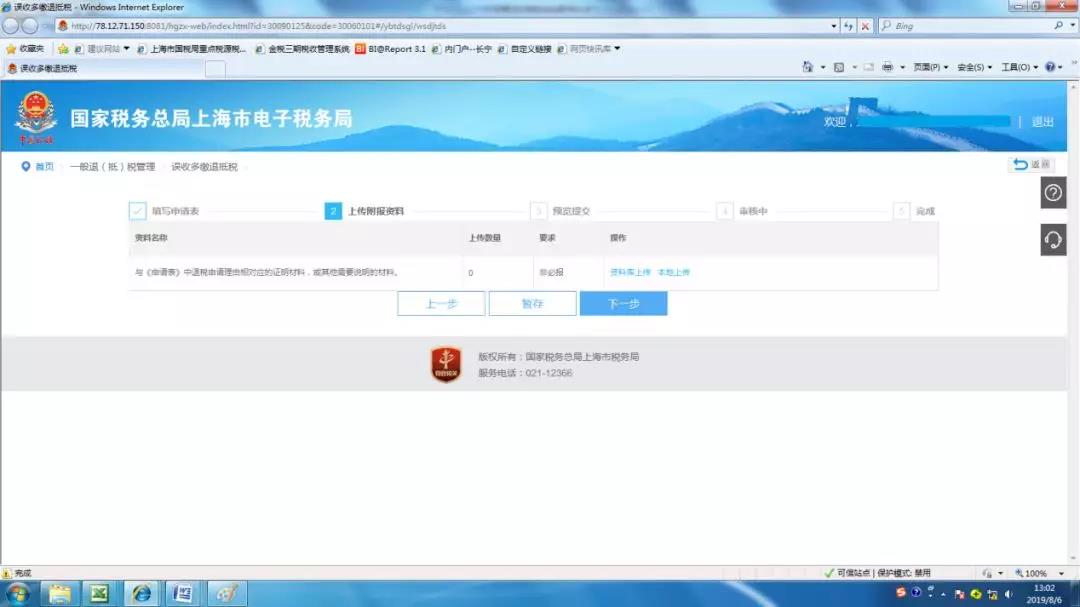Click the tax bureau emblem in the header
This screenshot has width=1080, height=607.
(37, 117)
